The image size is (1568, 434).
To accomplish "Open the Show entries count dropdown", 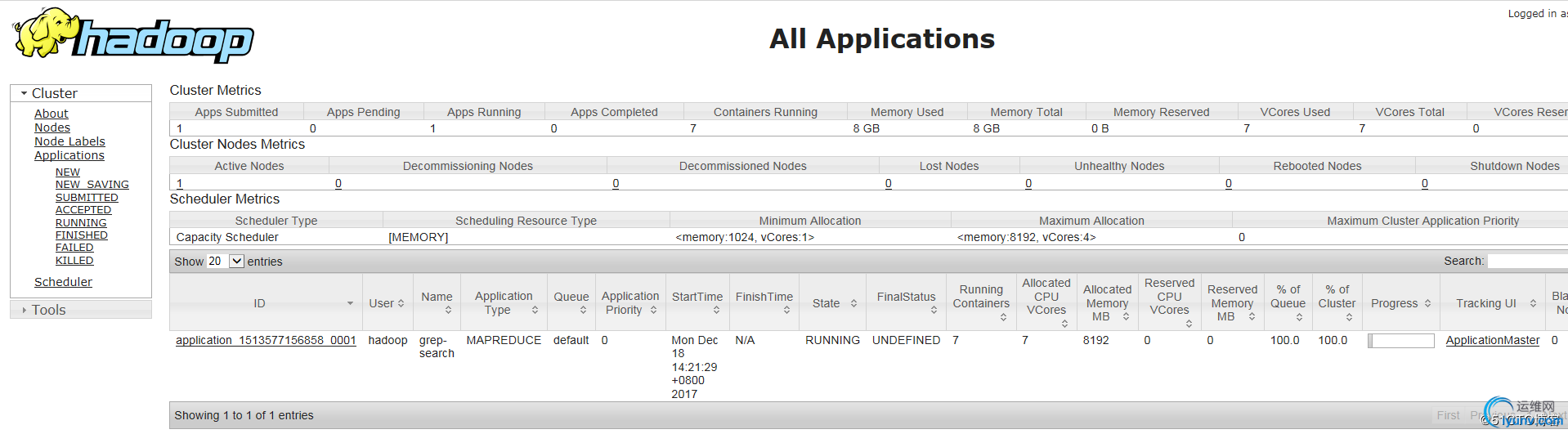I will (x=226, y=262).
